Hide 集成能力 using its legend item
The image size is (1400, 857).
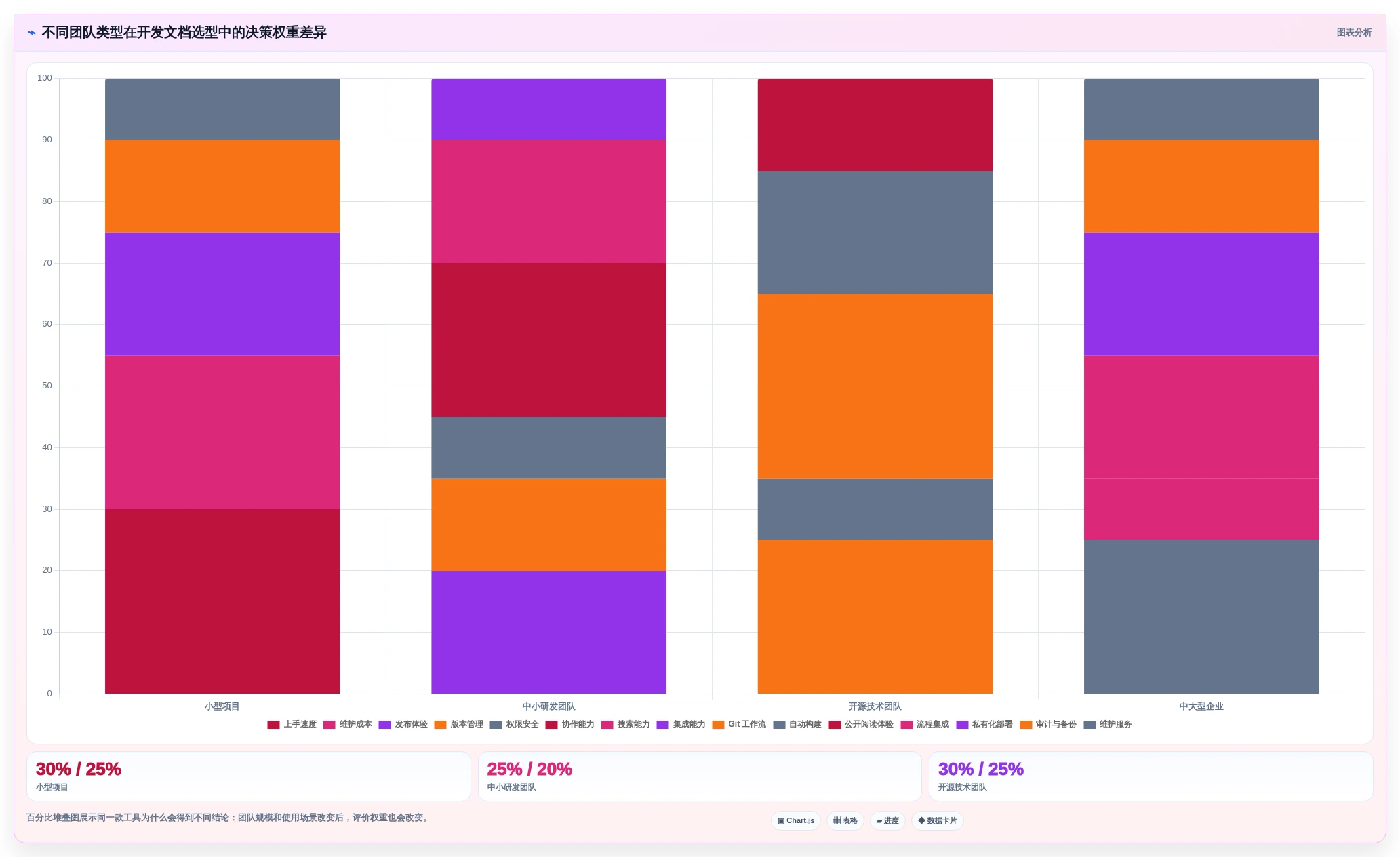pyautogui.click(x=681, y=725)
